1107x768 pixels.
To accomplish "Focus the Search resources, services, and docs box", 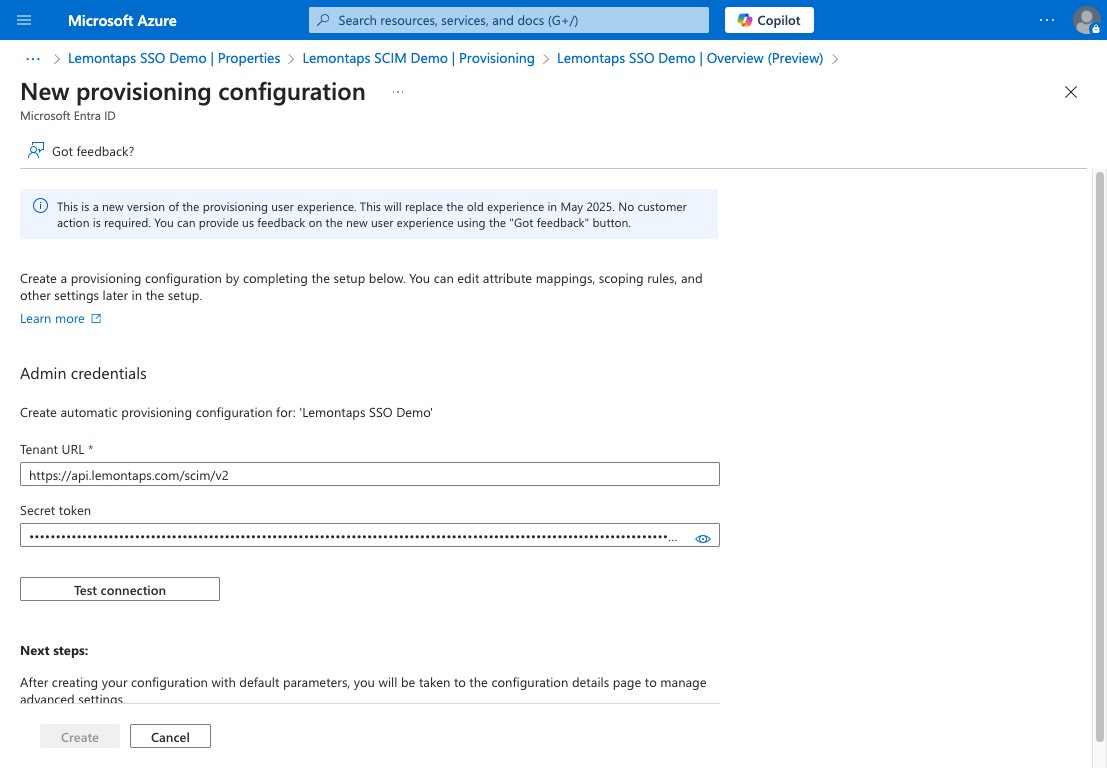I will tap(508, 20).
